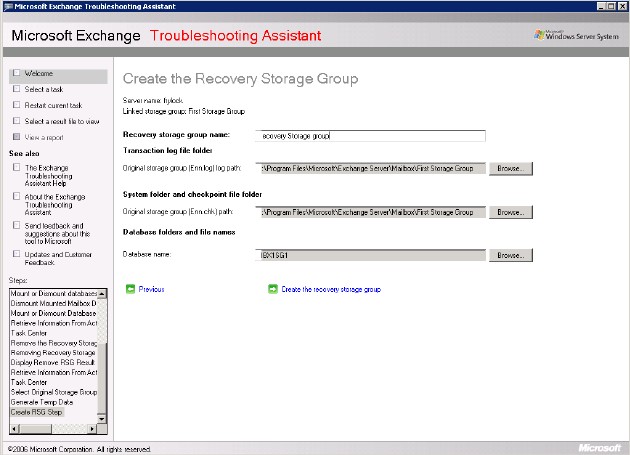Toggle the Send feedback and suggestions checkbox
Image resolution: width=630 pixels, height=455 pixels.
click(16, 225)
